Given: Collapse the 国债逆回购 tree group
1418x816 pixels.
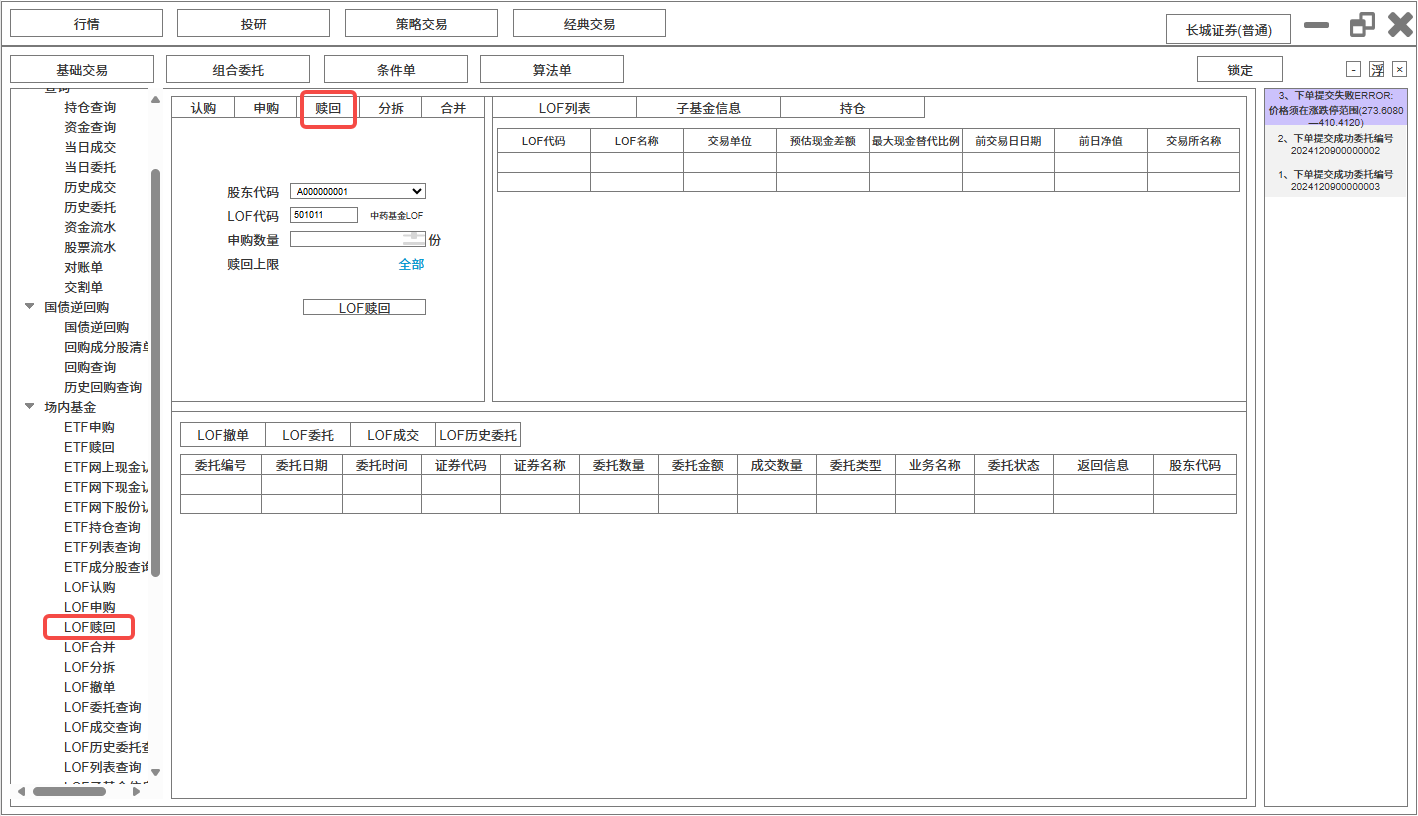Looking at the screenshot, I should (x=30, y=307).
